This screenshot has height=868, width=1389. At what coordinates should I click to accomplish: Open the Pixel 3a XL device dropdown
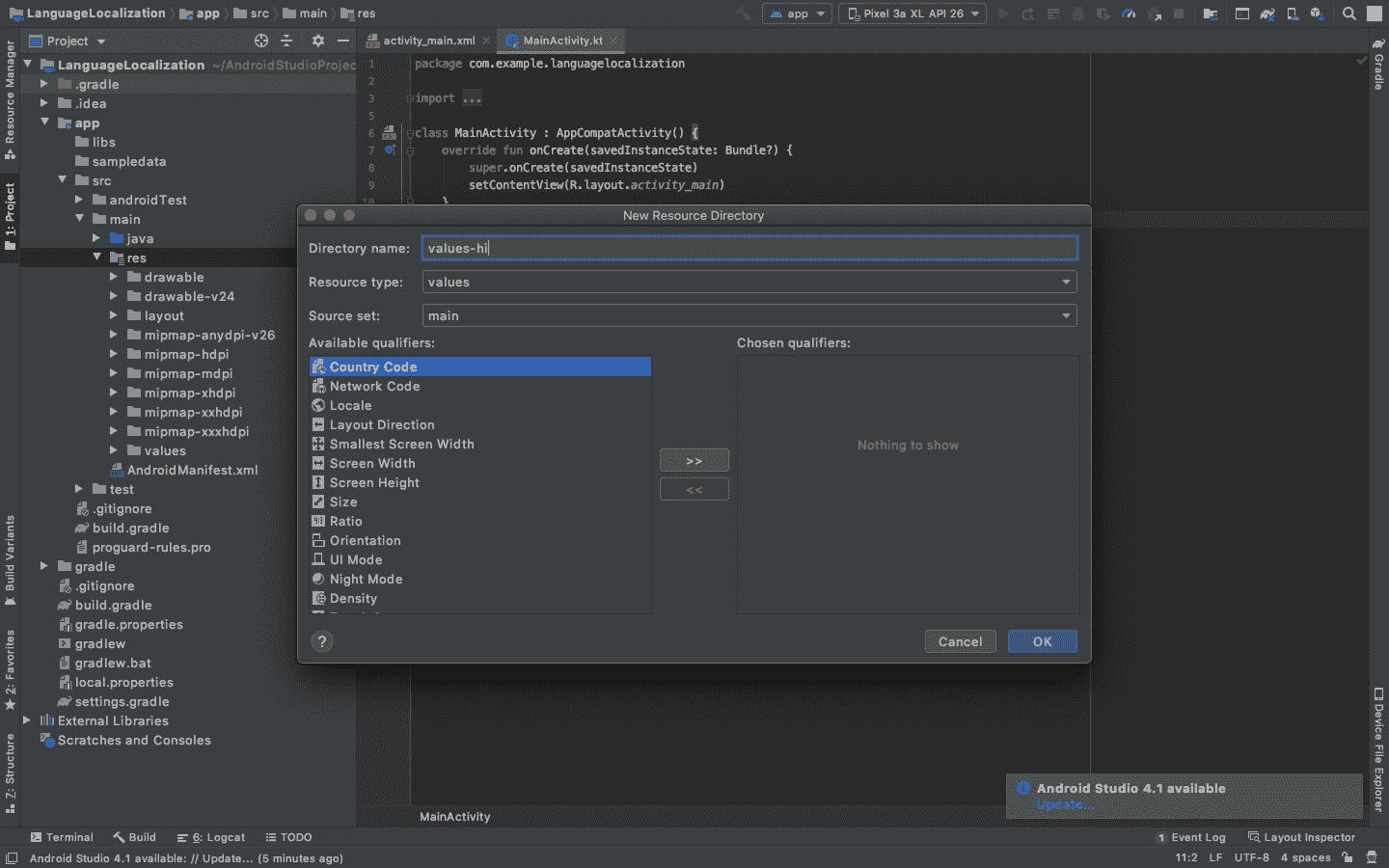912,14
